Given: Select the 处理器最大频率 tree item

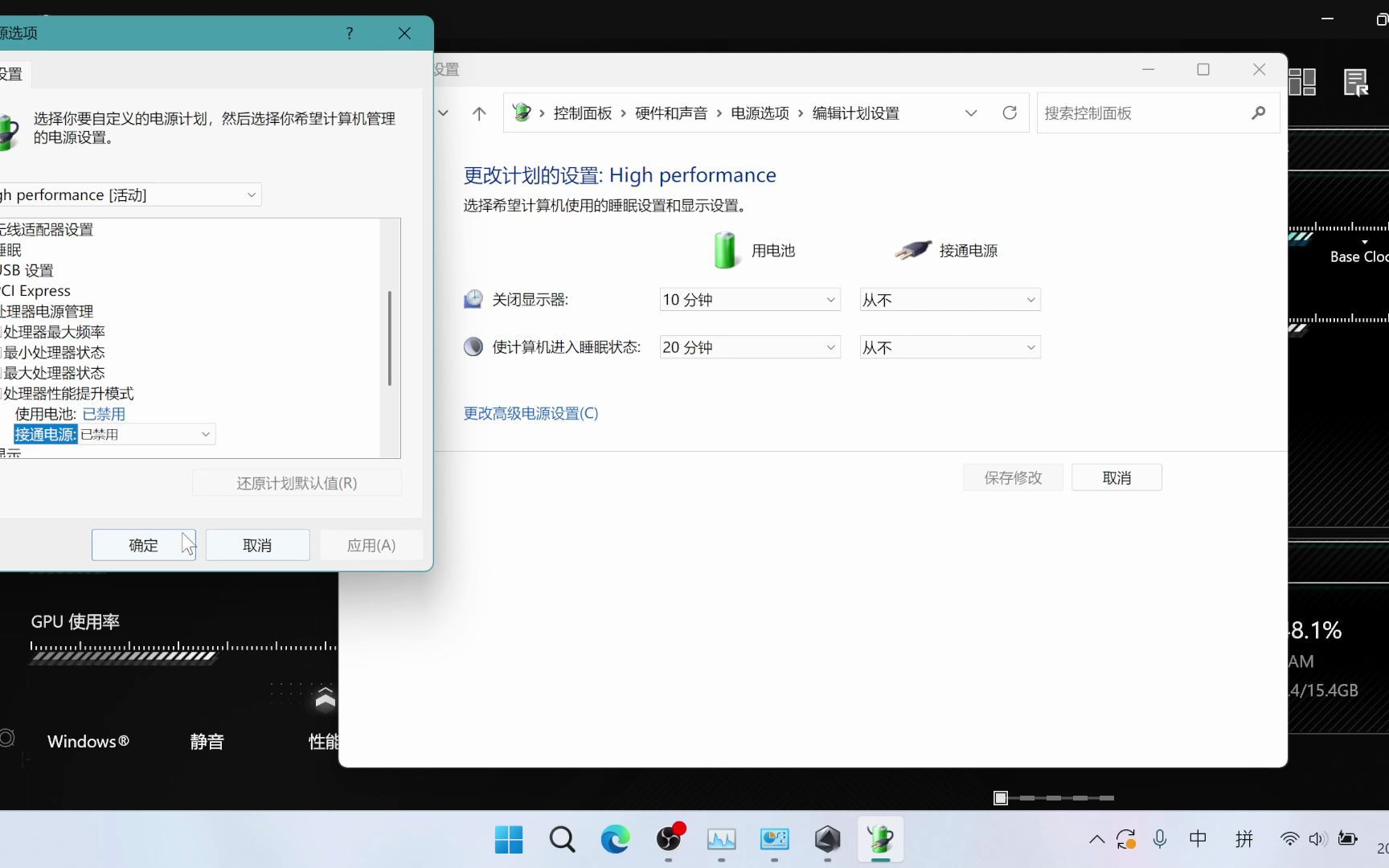Looking at the screenshot, I should [54, 332].
